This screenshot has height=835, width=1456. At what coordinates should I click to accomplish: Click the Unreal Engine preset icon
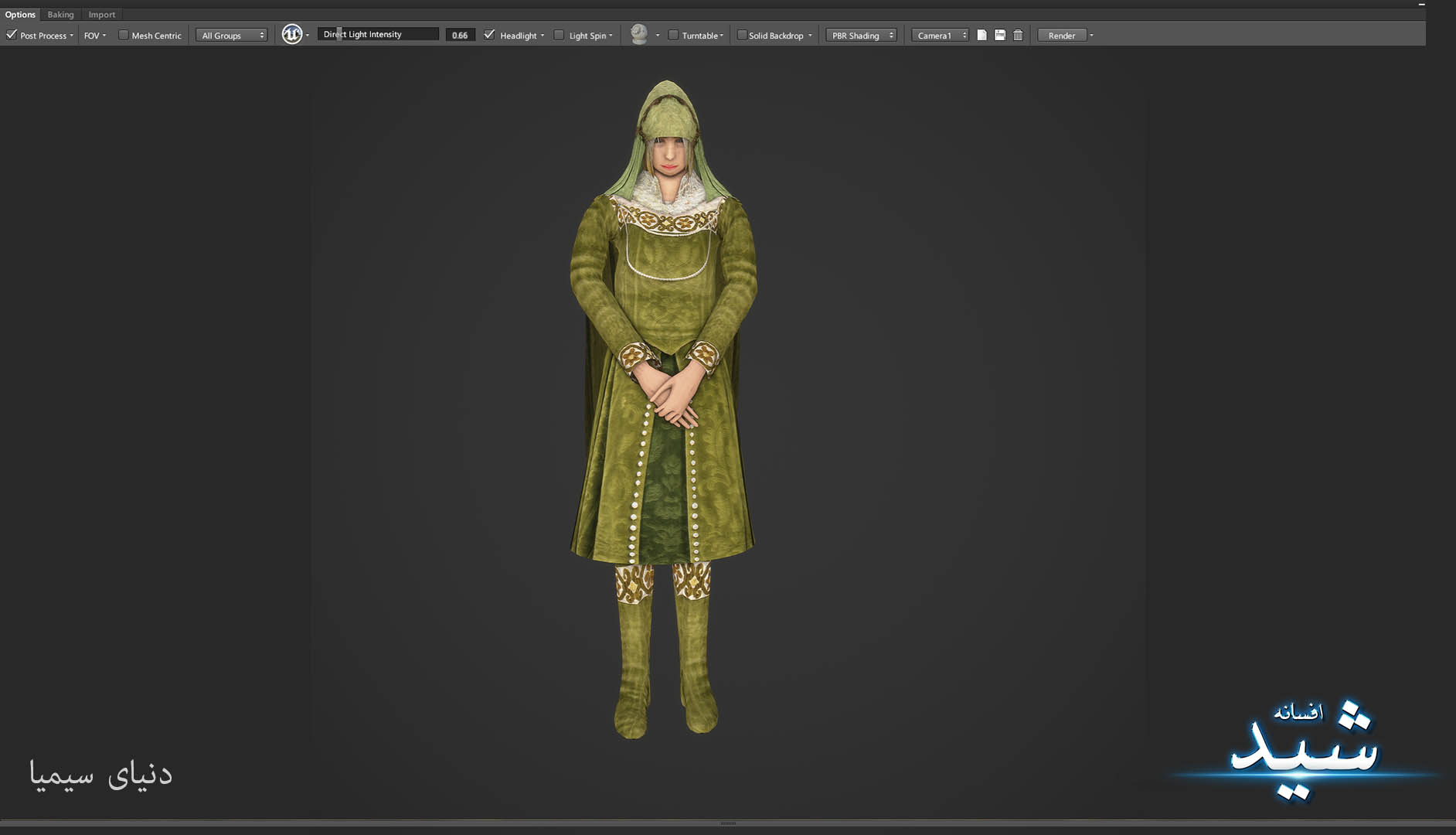coord(291,35)
